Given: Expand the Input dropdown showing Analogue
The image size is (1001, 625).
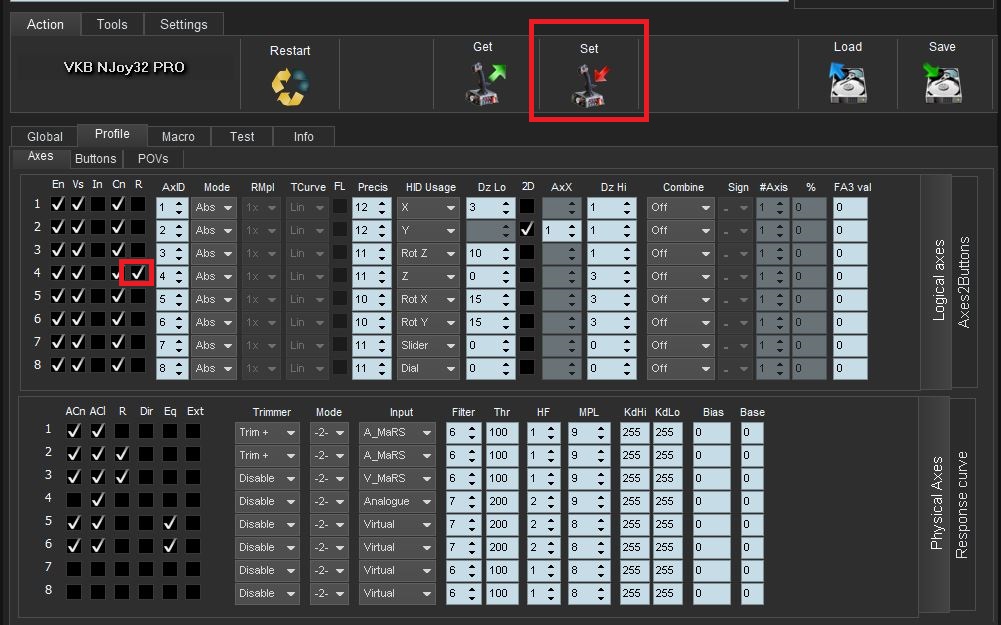Looking at the screenshot, I should tap(397, 501).
